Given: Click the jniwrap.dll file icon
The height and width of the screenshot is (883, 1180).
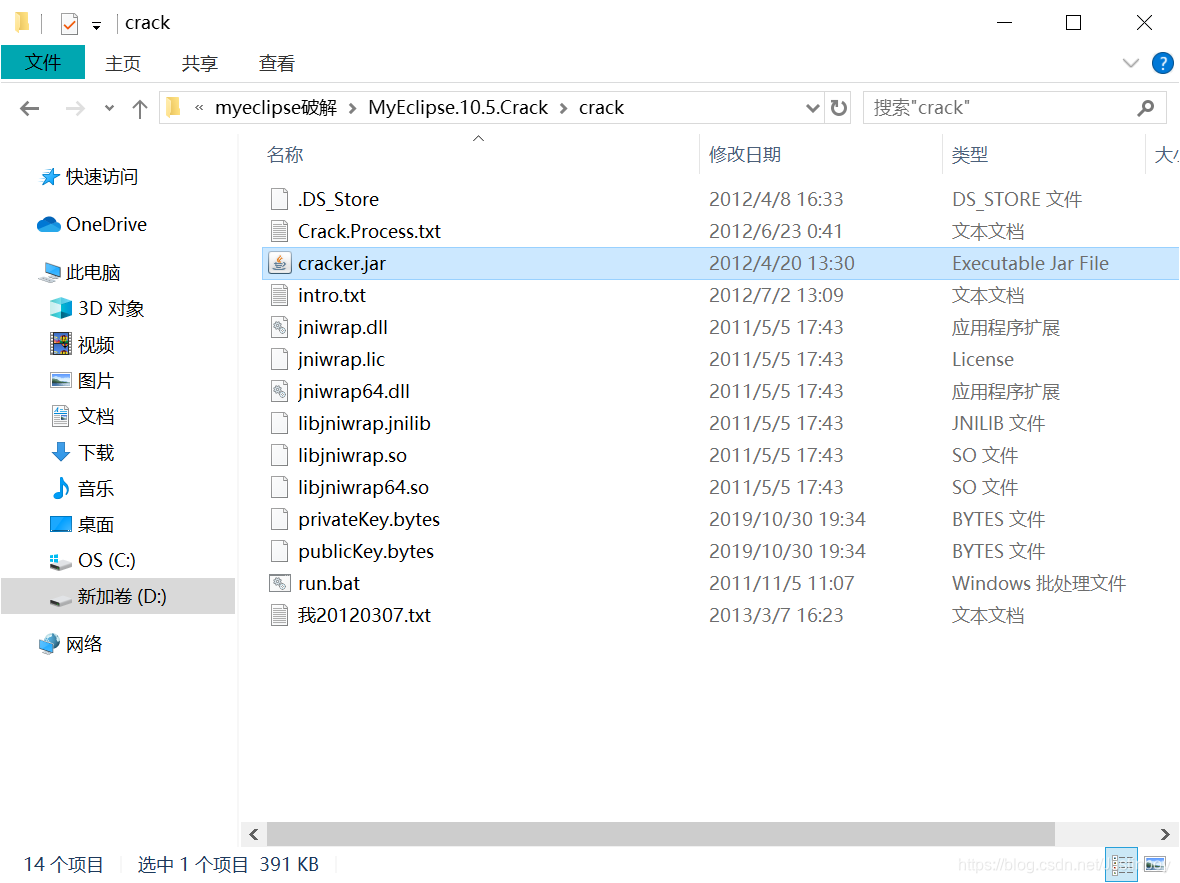Looking at the screenshot, I should 279,327.
